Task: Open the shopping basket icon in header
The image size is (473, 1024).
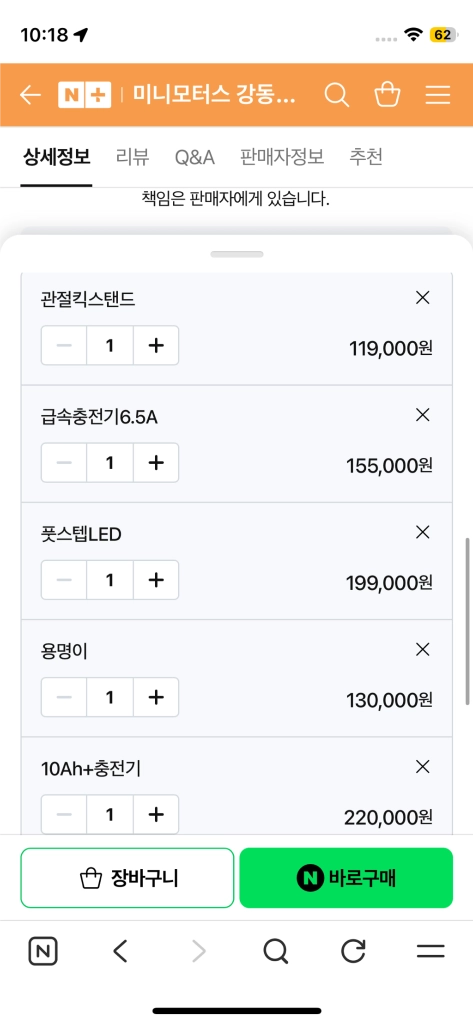Action: coord(387,94)
